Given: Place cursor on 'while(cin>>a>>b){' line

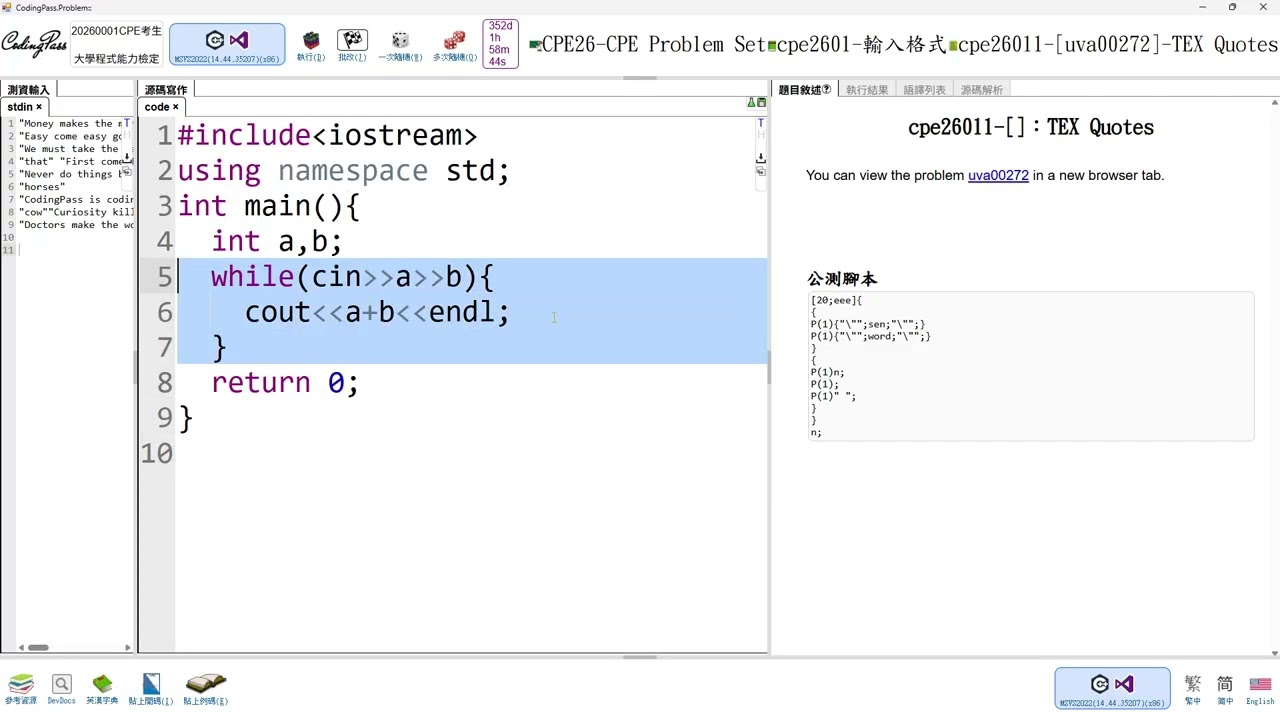Looking at the screenshot, I should [352, 277].
